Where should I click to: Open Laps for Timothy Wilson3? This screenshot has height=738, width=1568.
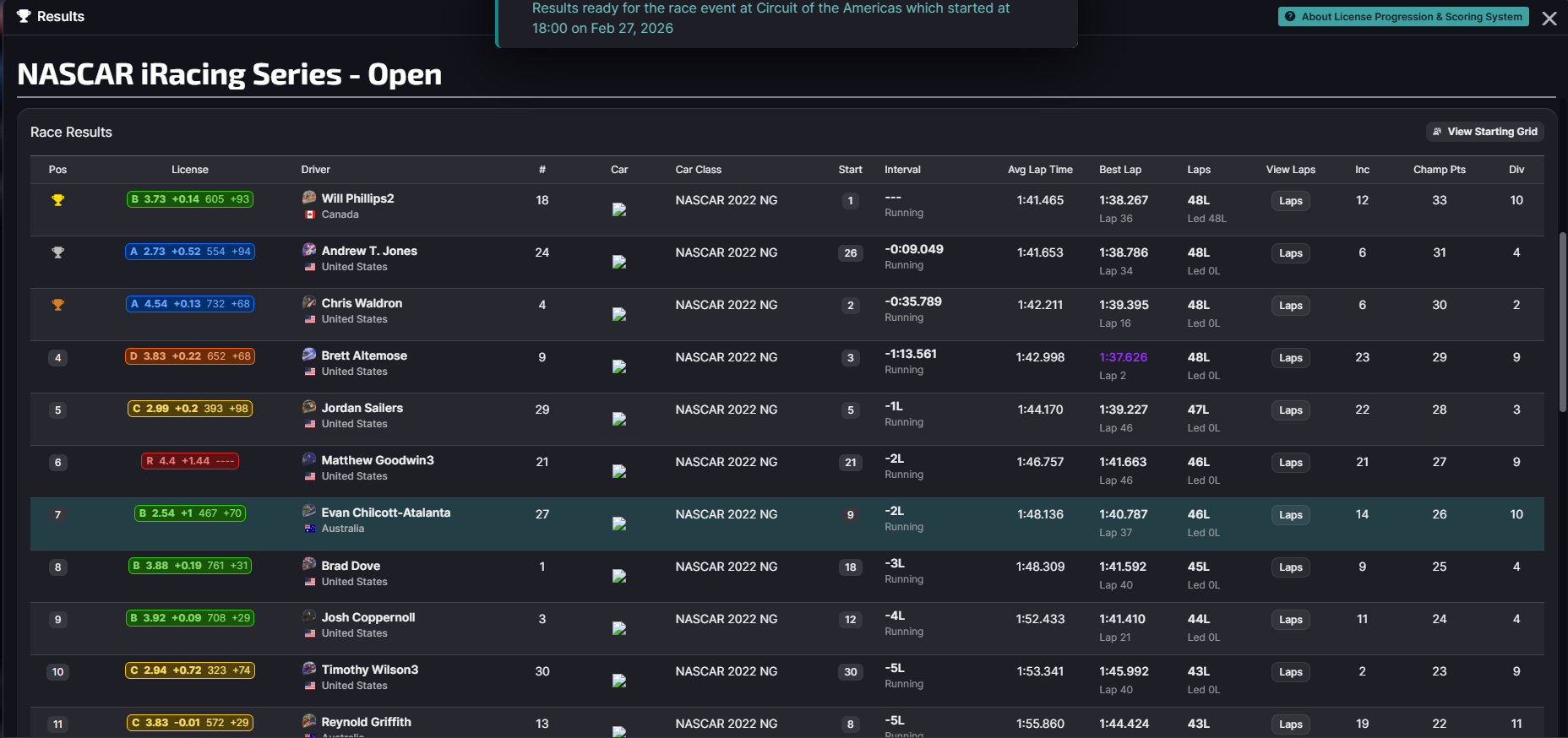point(1290,672)
